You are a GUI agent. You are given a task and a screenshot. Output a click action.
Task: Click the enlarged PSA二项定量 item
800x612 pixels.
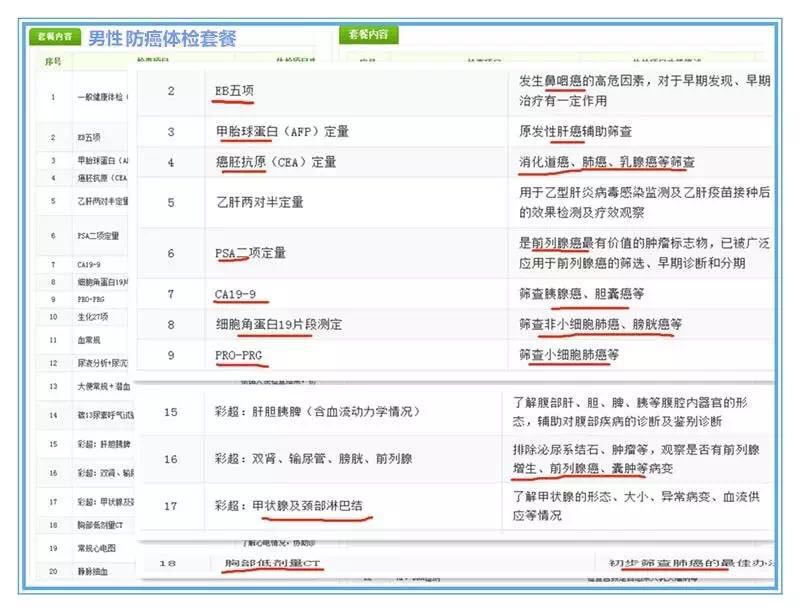pyautogui.click(x=250, y=253)
